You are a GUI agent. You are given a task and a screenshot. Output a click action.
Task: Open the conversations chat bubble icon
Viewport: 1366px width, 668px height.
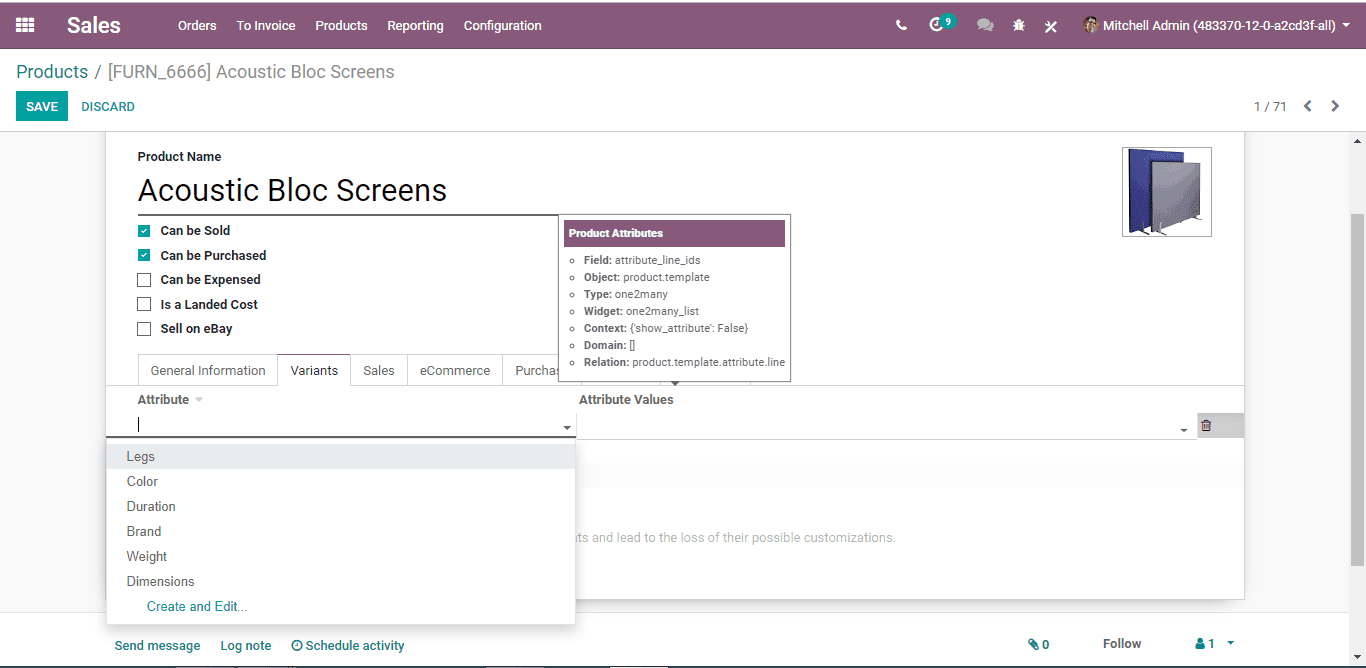coord(985,25)
